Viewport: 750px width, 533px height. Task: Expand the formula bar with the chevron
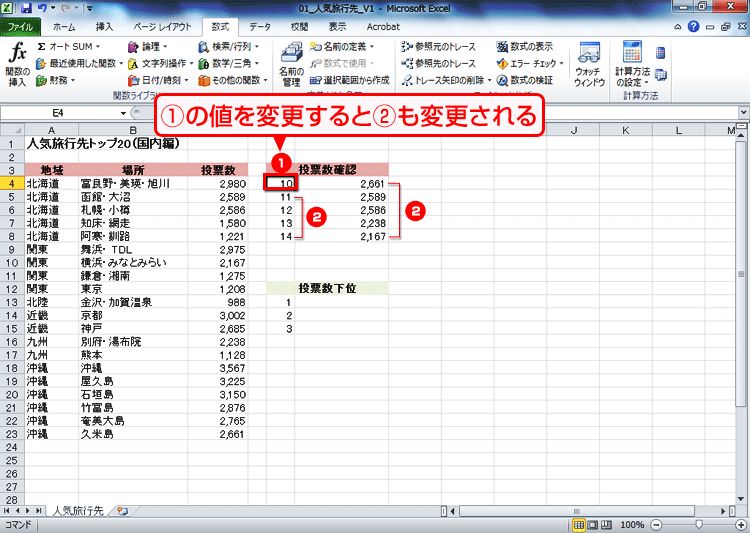pos(743,112)
